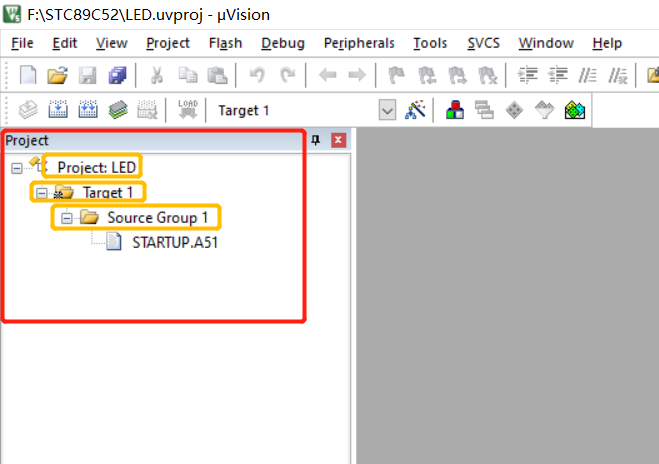659x464 pixels.
Task: Indent the selected lines
Action: (x=527, y=76)
